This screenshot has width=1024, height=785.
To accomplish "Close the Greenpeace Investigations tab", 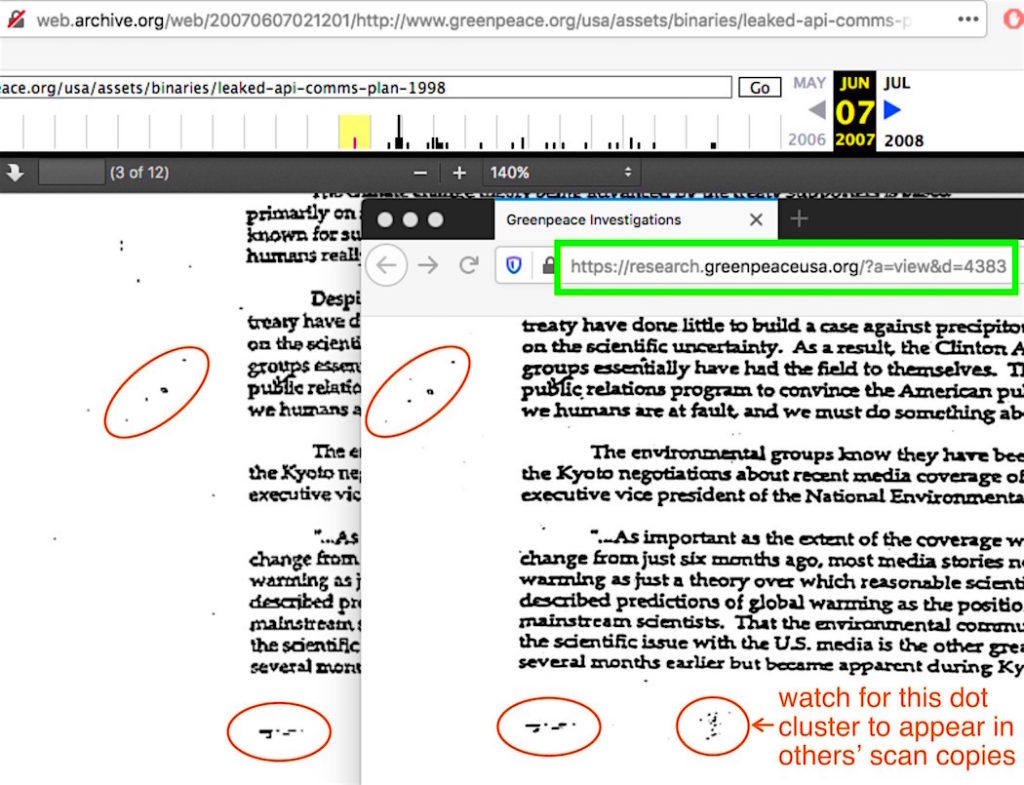I will coord(756,220).
